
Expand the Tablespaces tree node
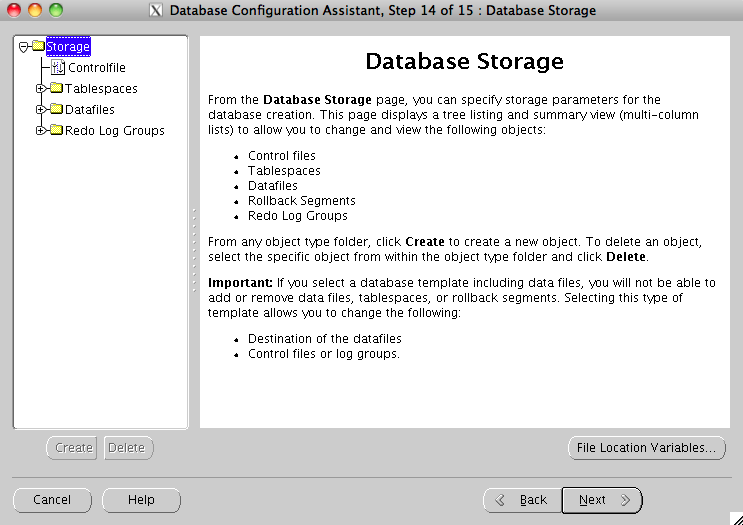point(41,89)
